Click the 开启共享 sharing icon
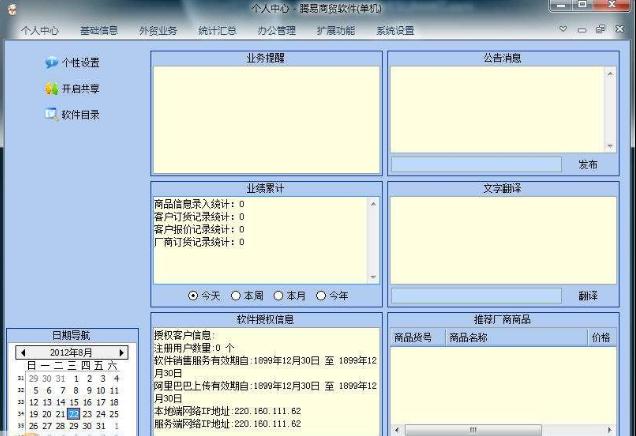636x436 pixels. click(51, 89)
